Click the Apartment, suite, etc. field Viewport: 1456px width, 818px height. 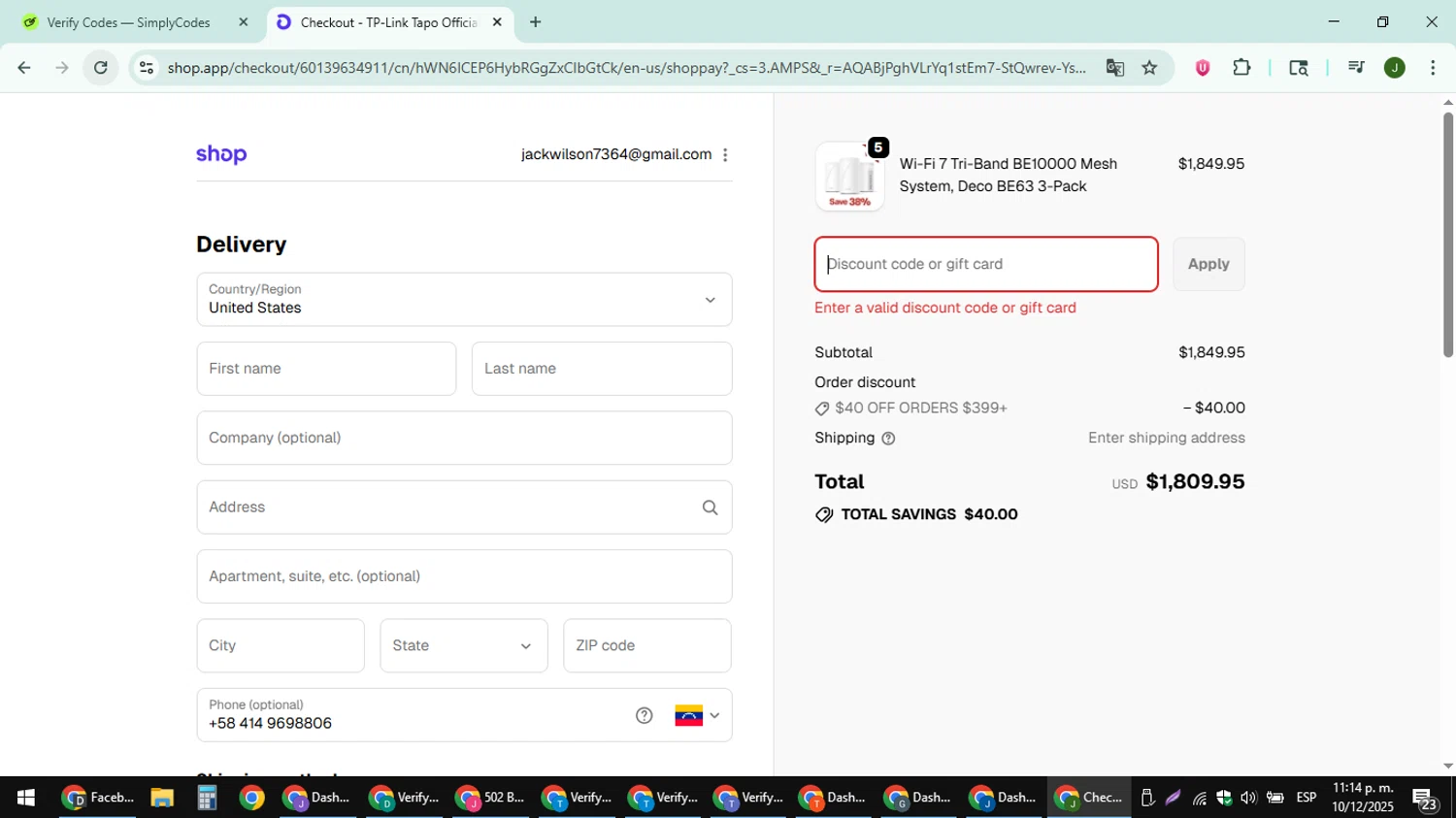pyautogui.click(x=464, y=577)
